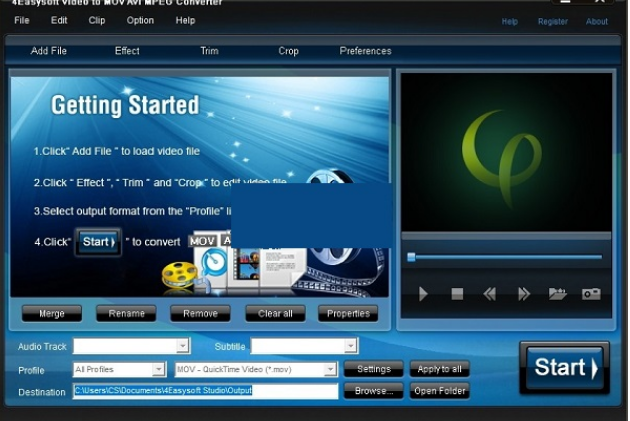Image resolution: width=630 pixels, height=421 pixels.
Task: Click the rewind double-arrow icon
Action: (x=489, y=294)
